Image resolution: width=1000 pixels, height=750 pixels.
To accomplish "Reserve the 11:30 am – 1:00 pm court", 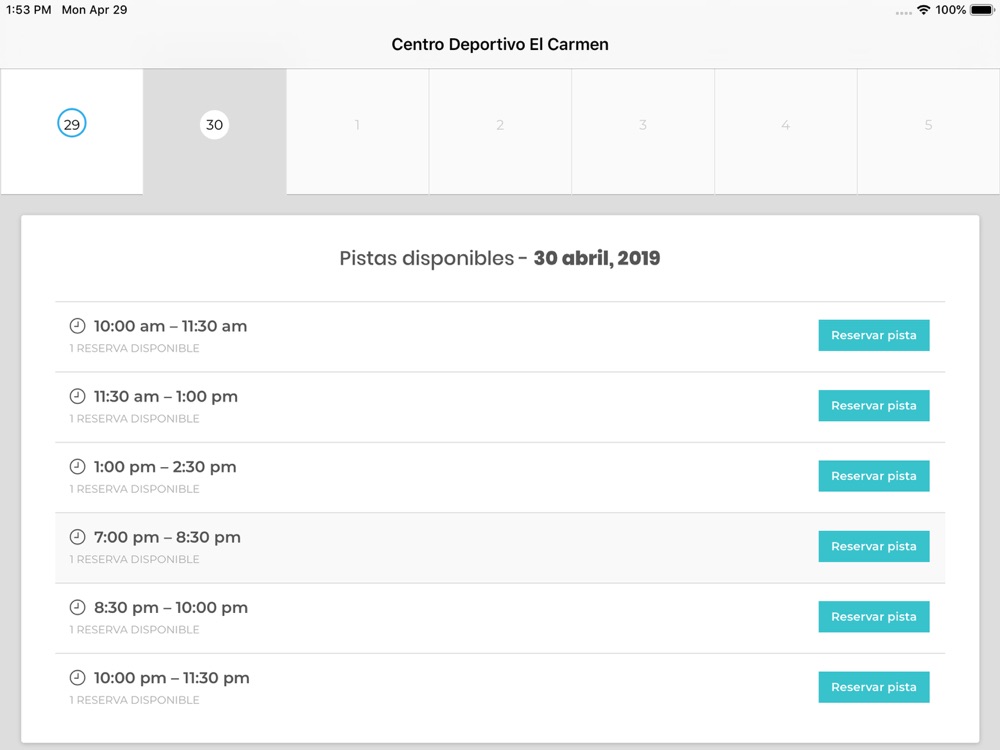I will [x=874, y=406].
